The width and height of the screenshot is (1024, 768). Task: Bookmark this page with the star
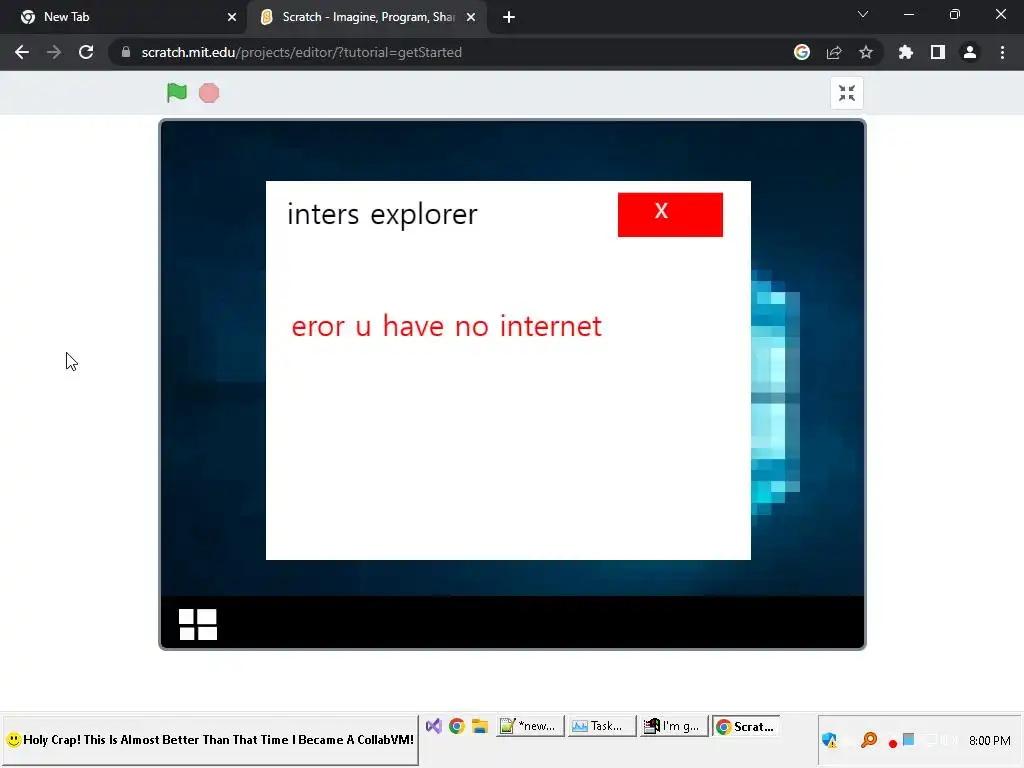point(866,52)
